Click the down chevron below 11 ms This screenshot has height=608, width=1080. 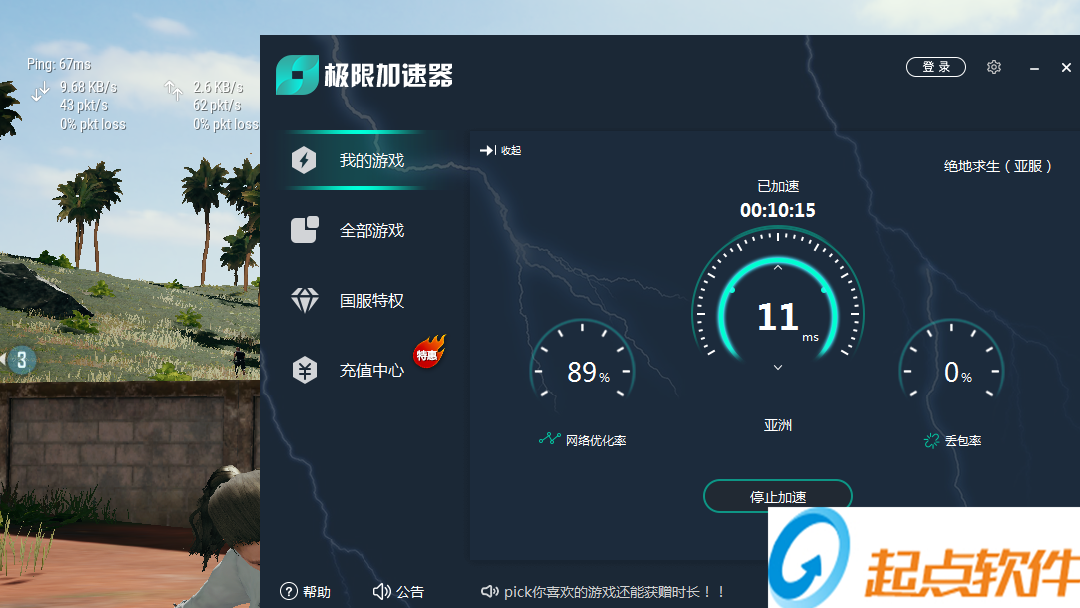point(778,368)
